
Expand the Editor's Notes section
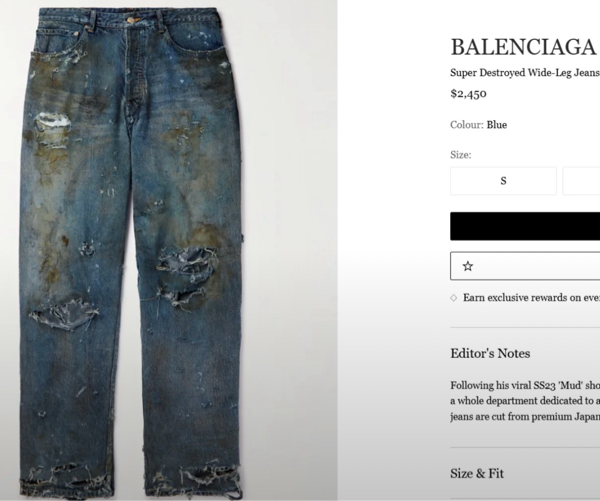[x=490, y=353]
